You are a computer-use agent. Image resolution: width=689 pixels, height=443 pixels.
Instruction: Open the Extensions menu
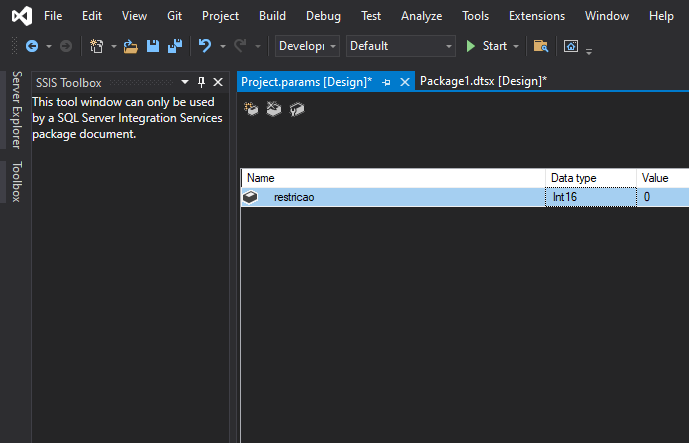(x=537, y=16)
